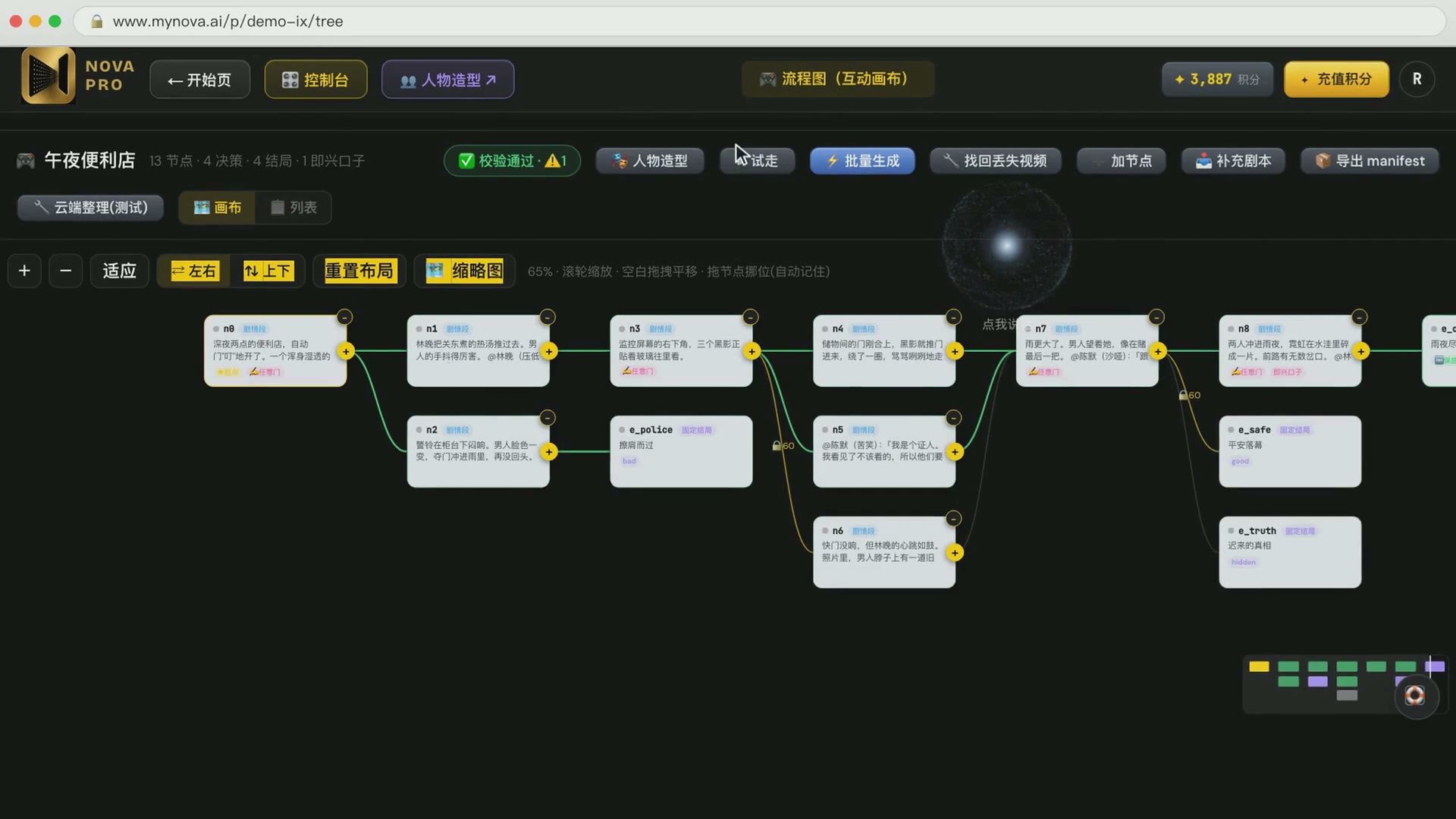Collapse node n7 with its minus toggle
The height and width of the screenshot is (819, 1456).
pyautogui.click(x=1156, y=317)
